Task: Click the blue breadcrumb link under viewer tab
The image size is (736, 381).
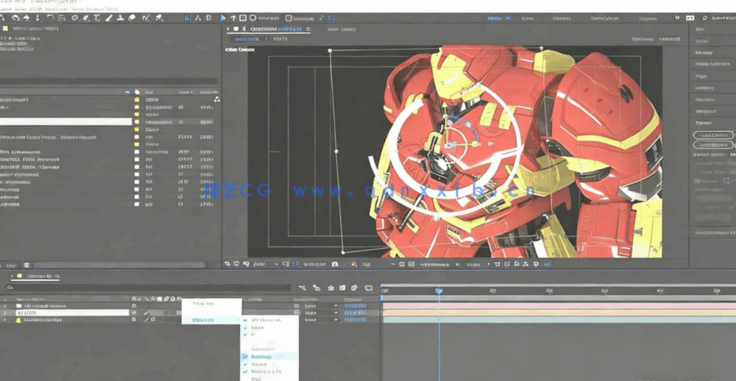Action: (x=246, y=39)
